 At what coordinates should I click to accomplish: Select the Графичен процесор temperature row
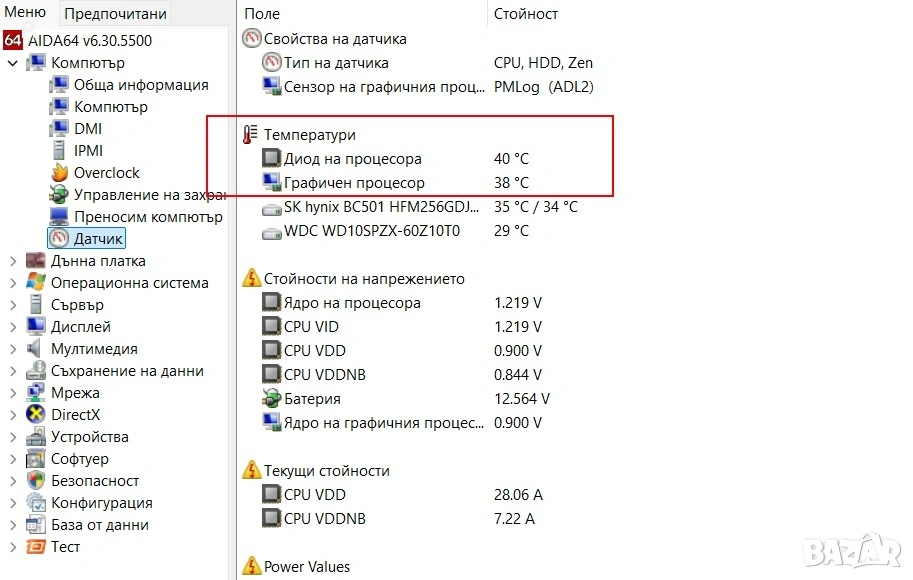tap(396, 182)
